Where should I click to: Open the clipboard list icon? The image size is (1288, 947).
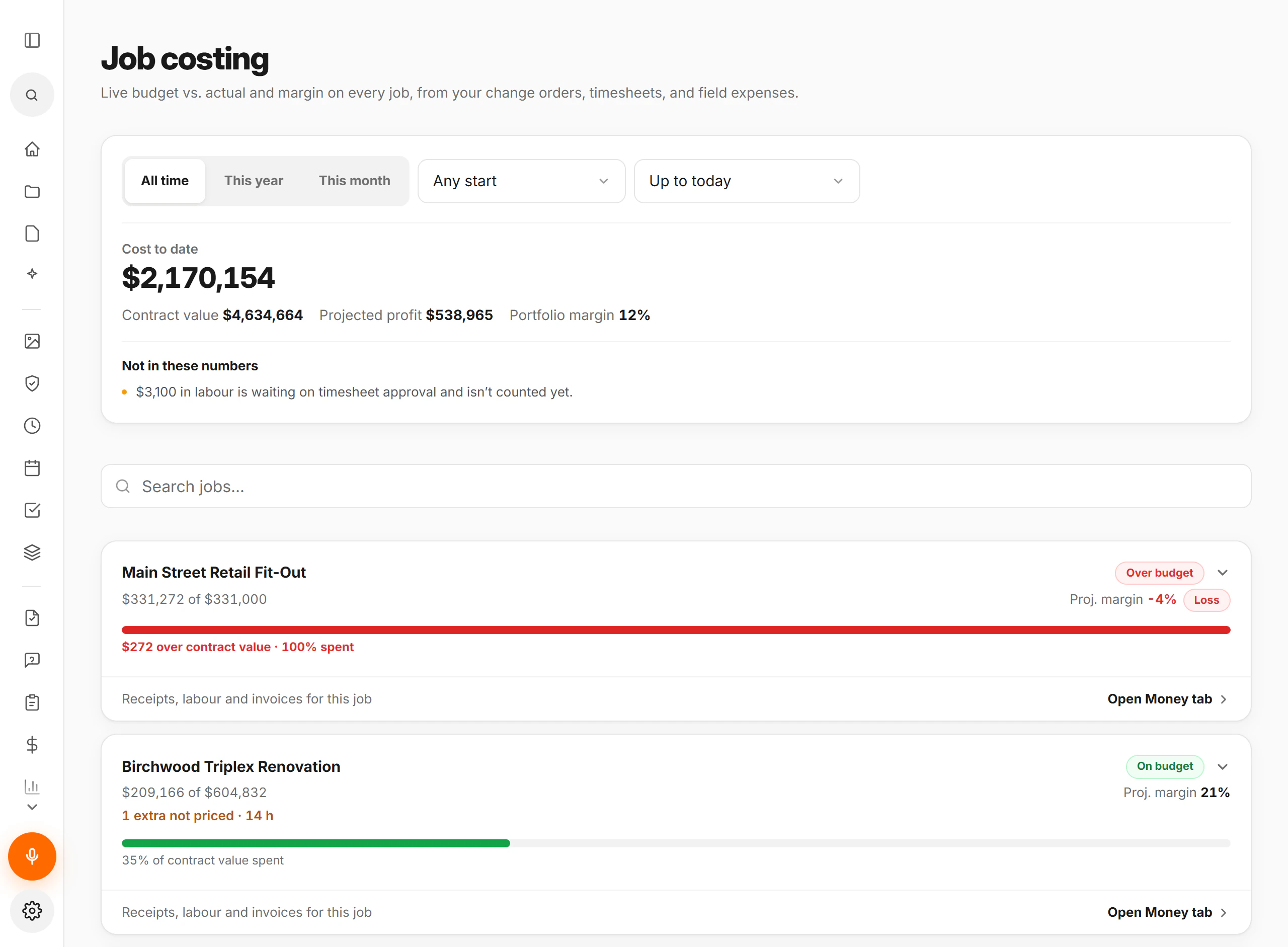coord(32,703)
